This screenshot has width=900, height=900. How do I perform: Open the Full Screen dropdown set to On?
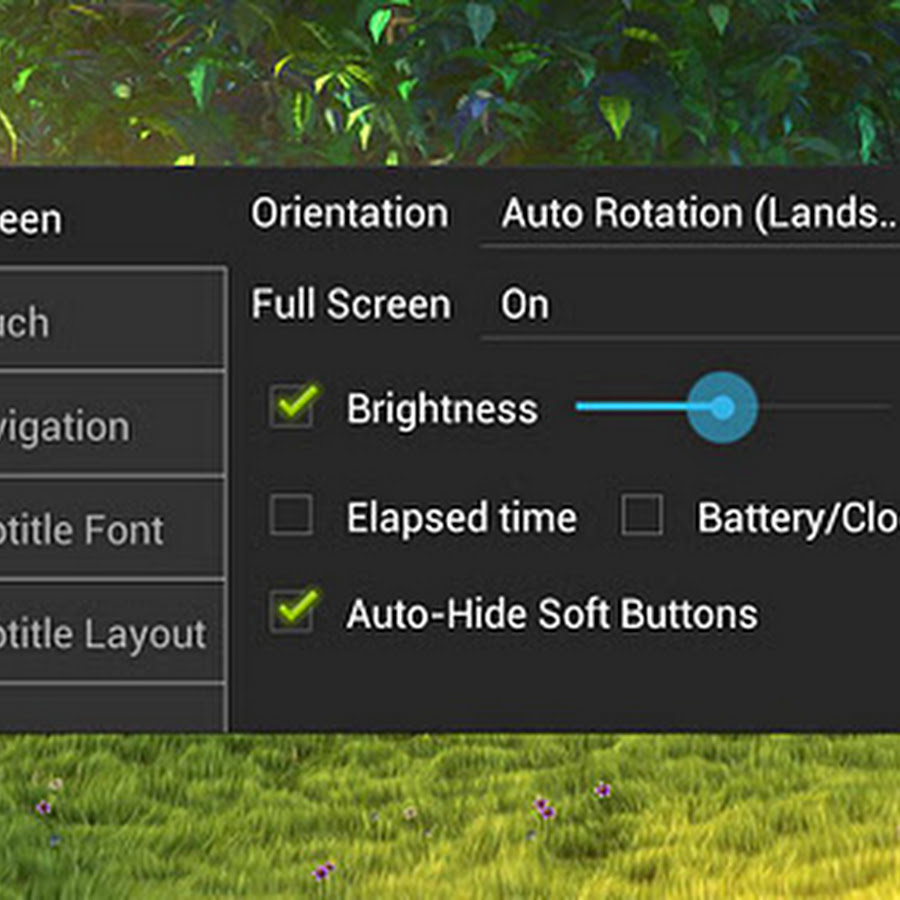pyautogui.click(x=690, y=305)
